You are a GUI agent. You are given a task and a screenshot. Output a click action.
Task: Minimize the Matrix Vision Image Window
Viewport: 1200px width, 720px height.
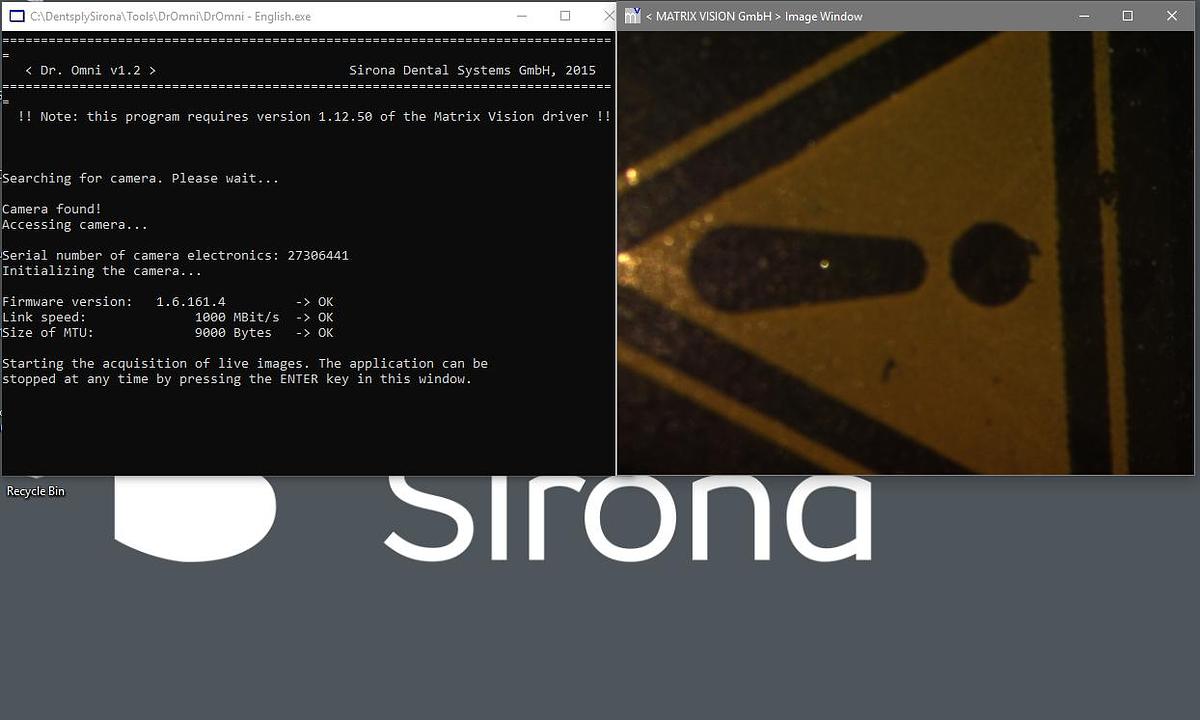click(x=1083, y=16)
